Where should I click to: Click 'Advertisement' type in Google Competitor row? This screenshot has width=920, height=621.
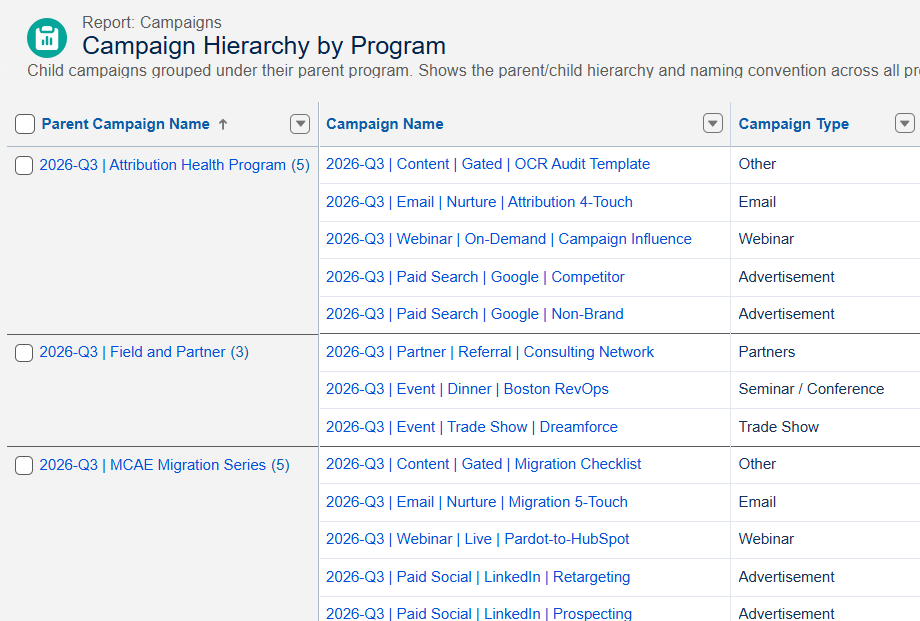(786, 277)
